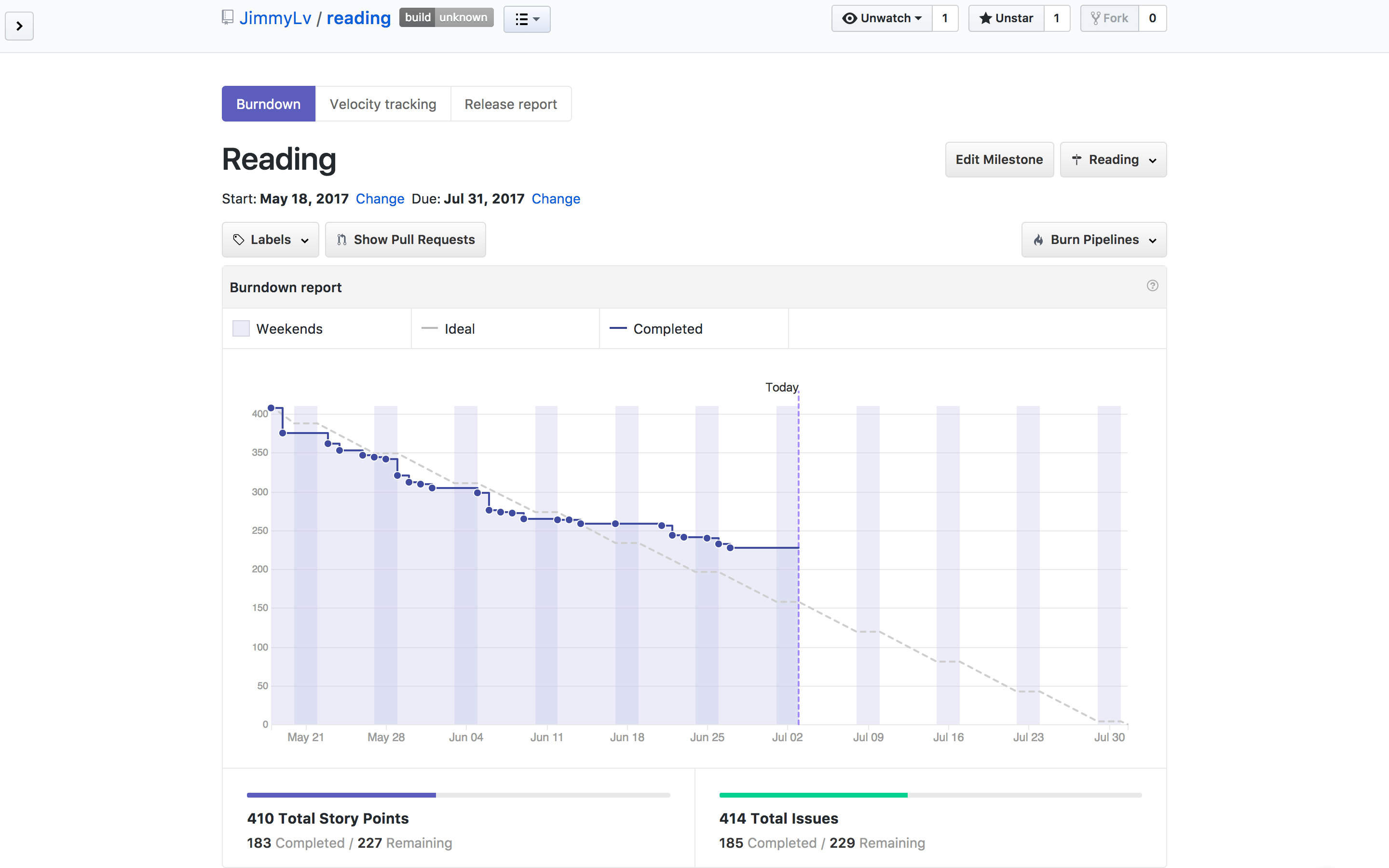
Task: Click the build unknown badge
Action: point(446,18)
